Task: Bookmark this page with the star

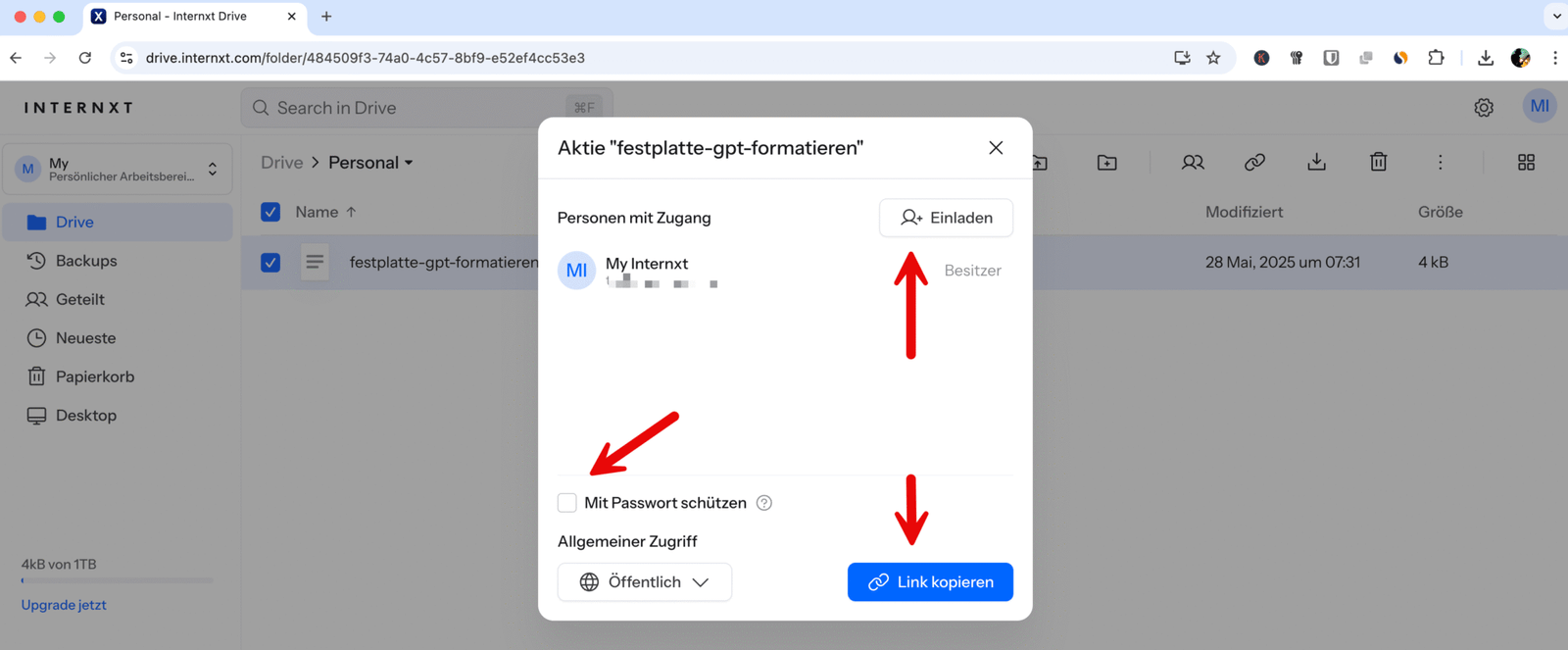Action: point(1213,58)
